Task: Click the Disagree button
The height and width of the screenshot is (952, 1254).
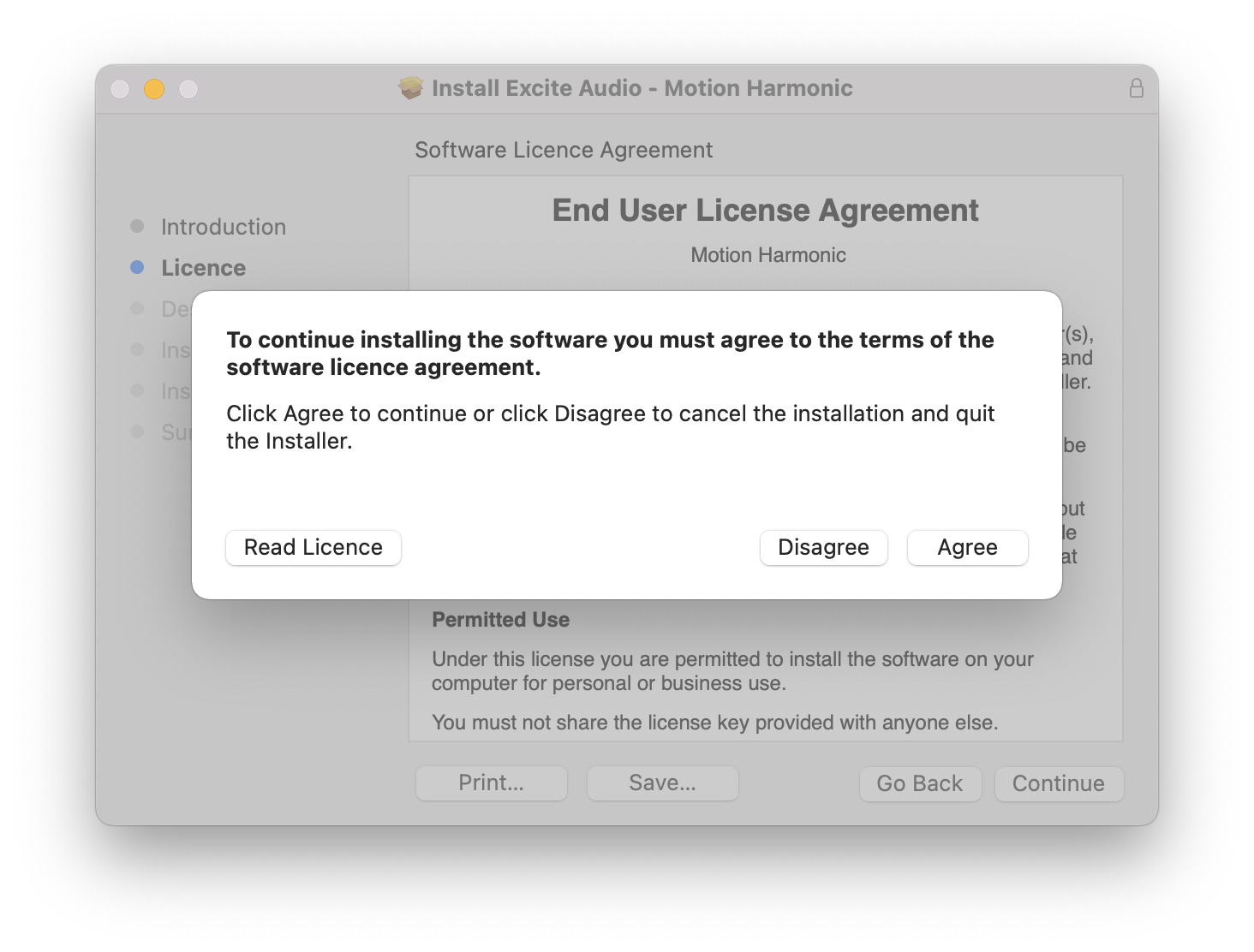Action: [823, 547]
